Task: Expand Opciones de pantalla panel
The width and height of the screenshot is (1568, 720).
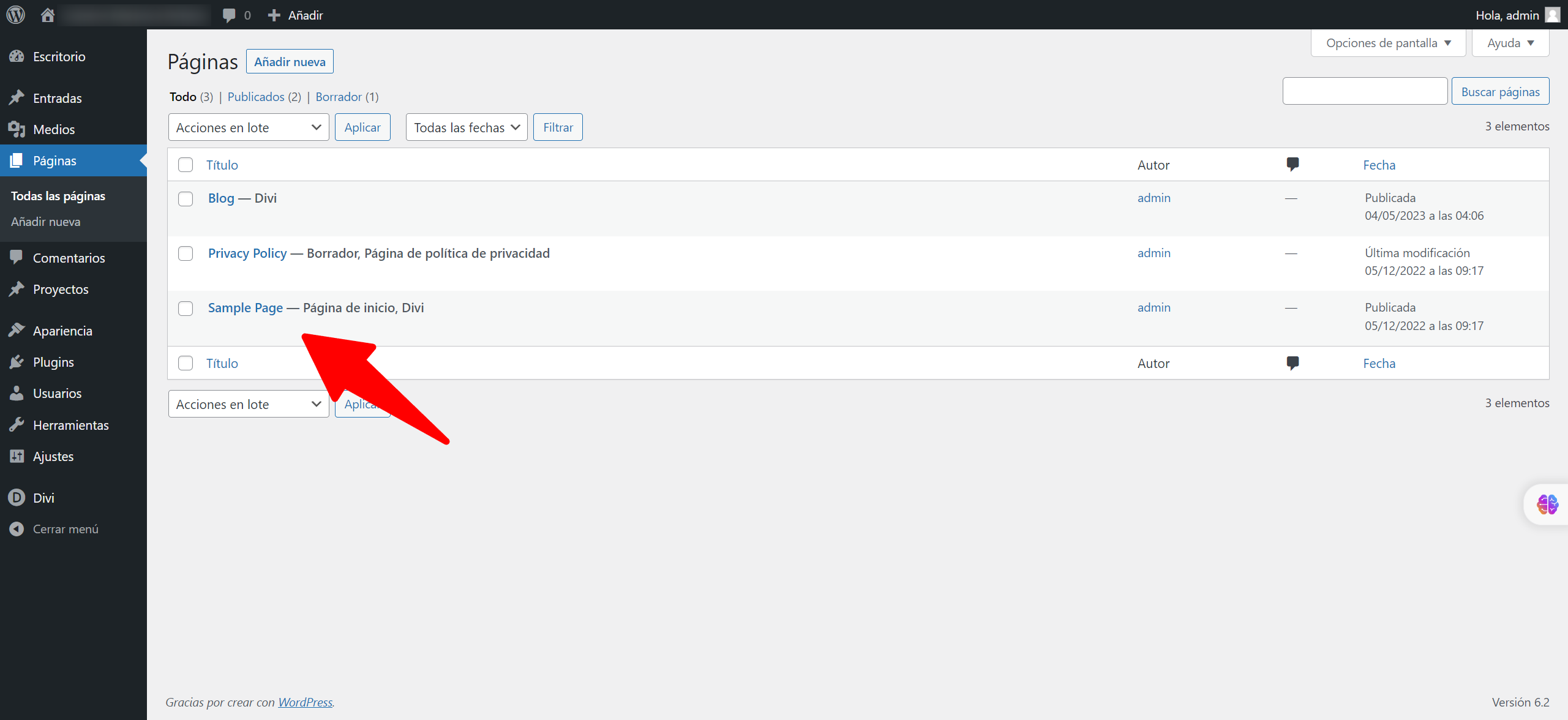Action: tap(1387, 43)
